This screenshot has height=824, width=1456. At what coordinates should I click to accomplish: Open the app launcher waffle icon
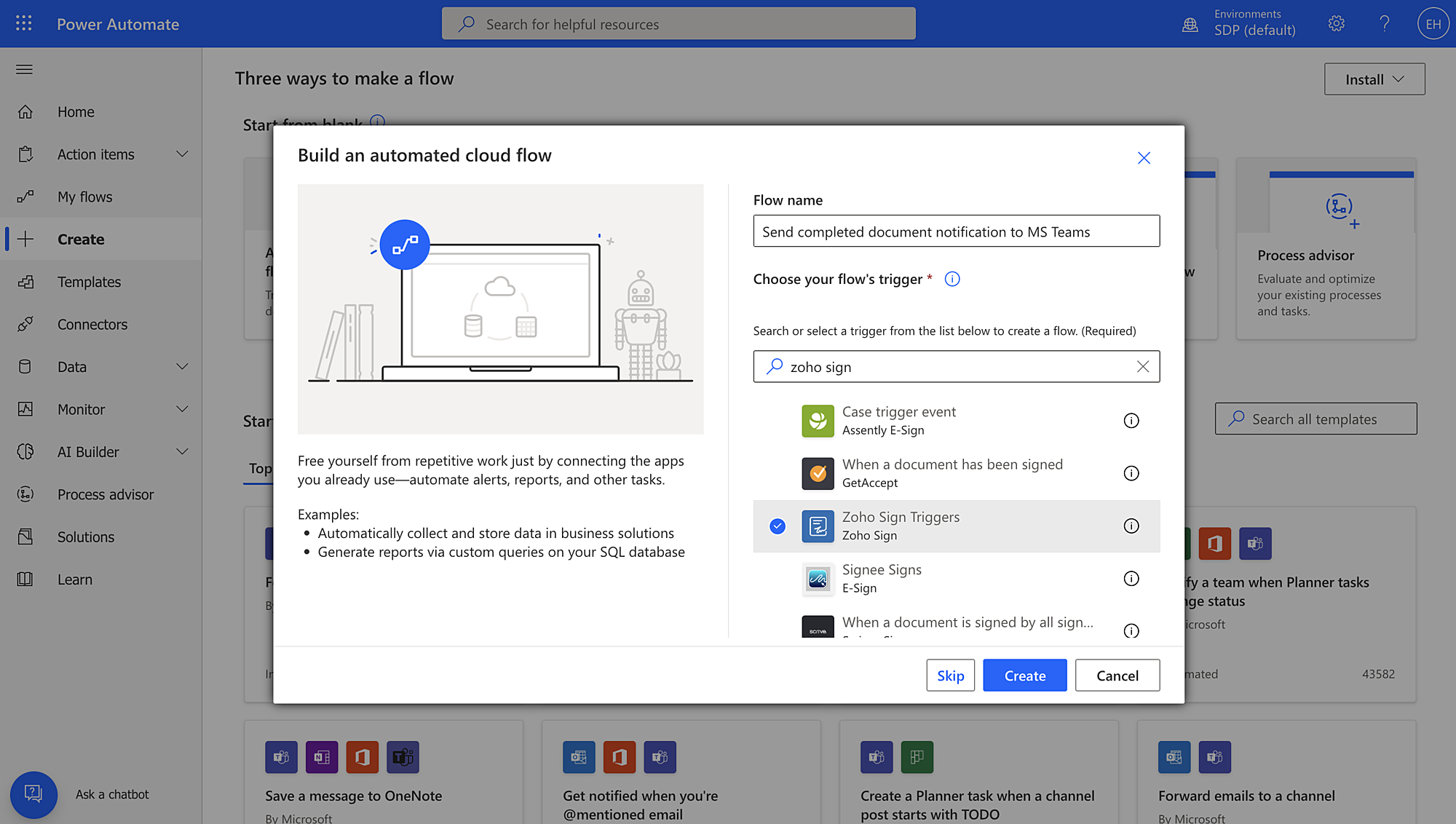click(24, 23)
